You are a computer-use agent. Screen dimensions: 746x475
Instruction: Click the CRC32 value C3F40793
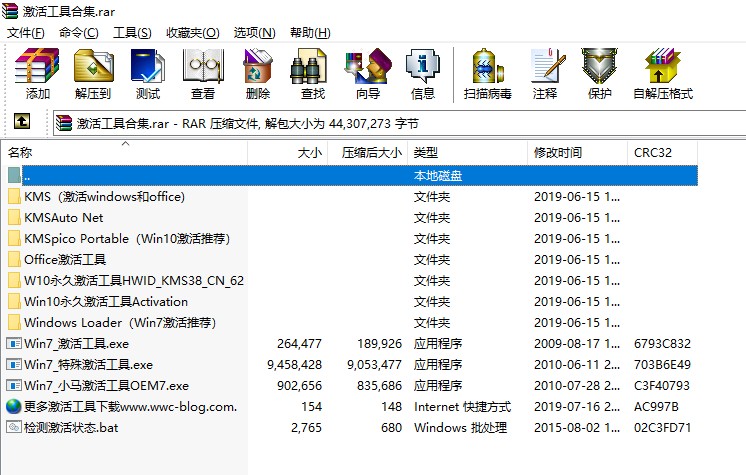[x=662, y=386]
